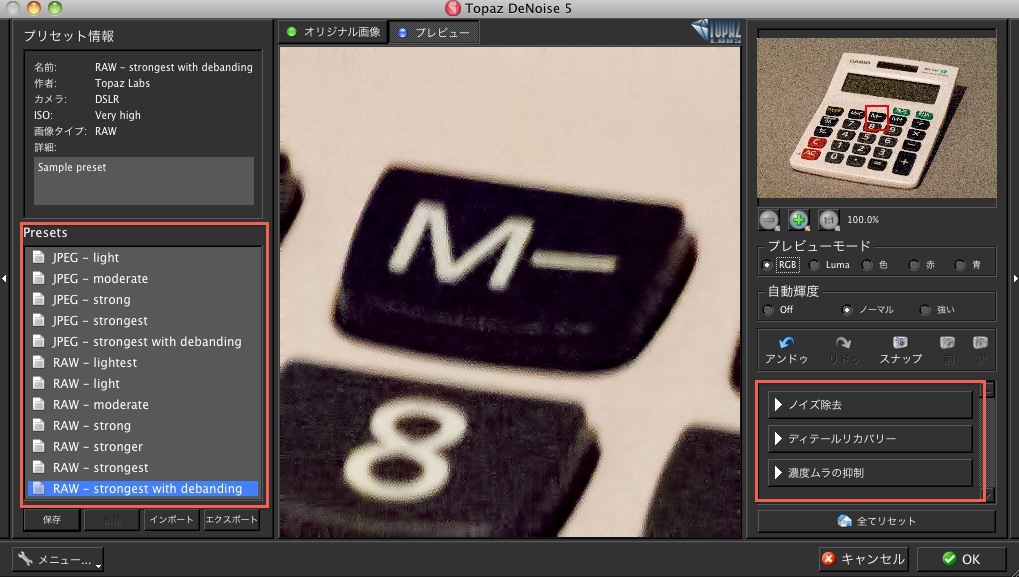Select the Luma preview mode
Viewport: 1019px width, 577px height.
point(815,265)
